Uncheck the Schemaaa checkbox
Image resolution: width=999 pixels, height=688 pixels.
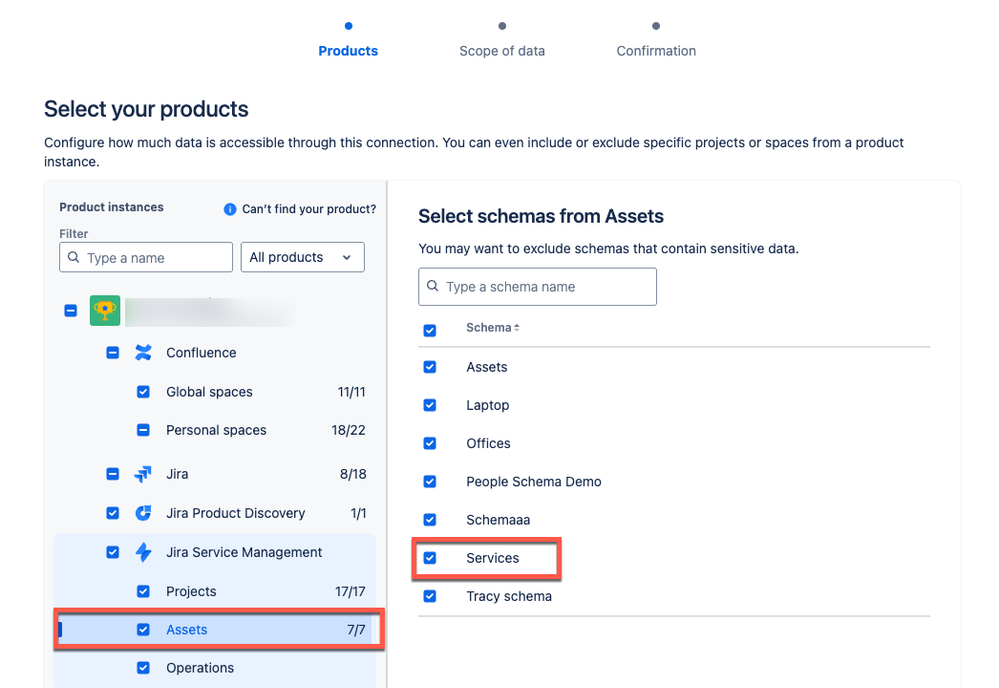430,520
